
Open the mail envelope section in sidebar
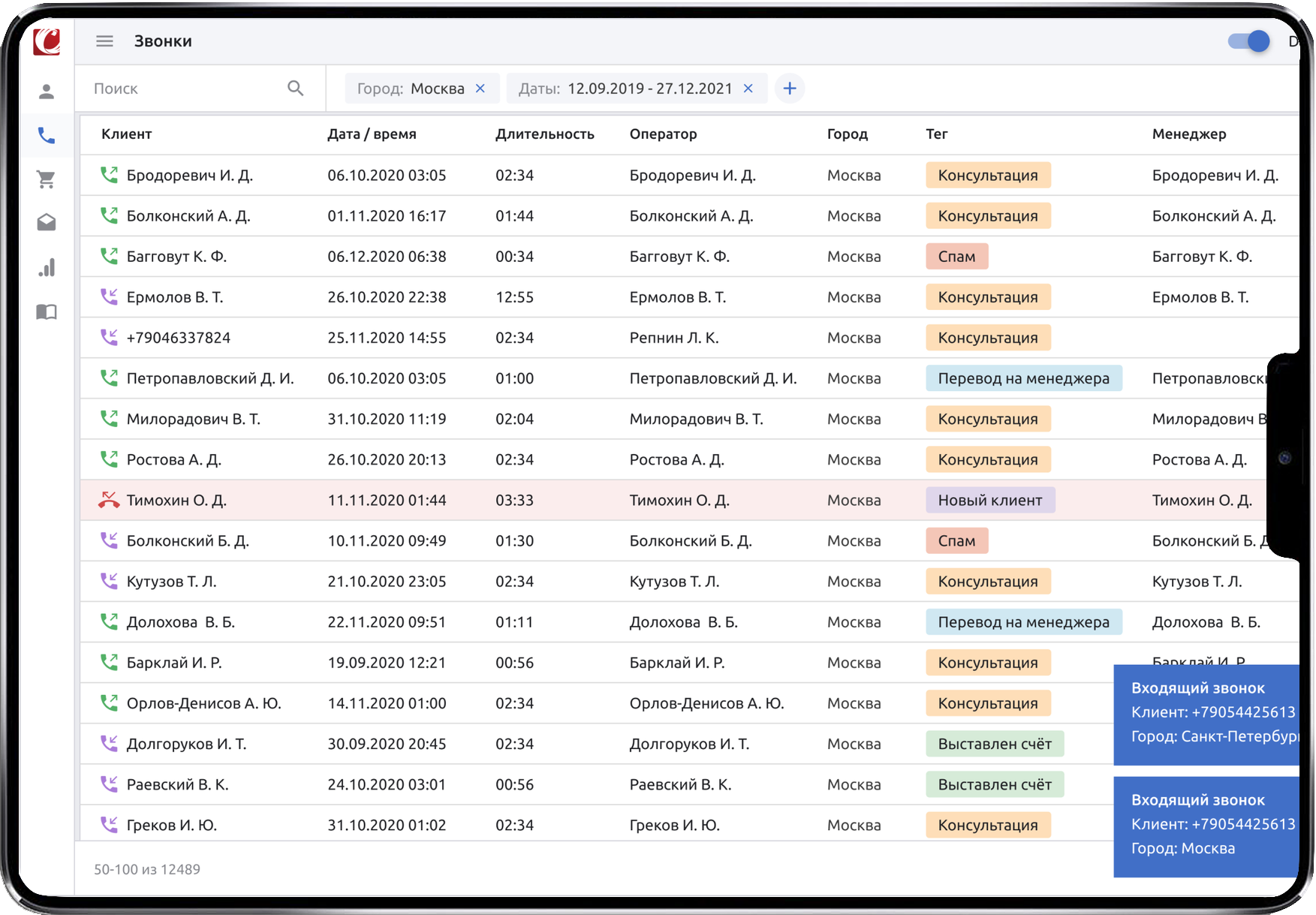tap(47, 223)
